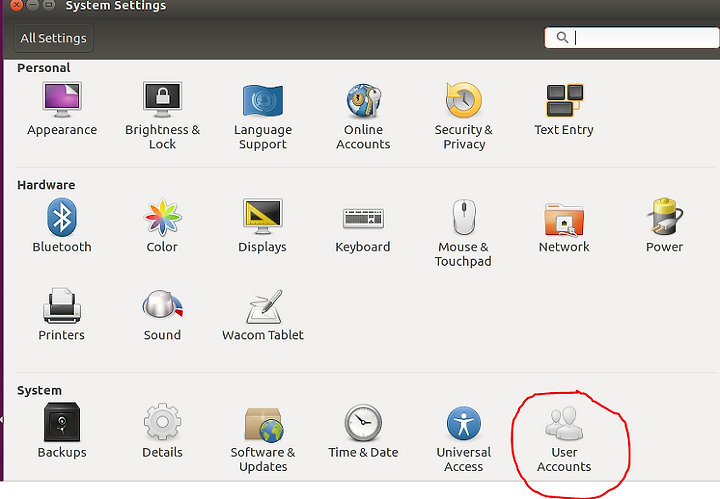Open Sound settings
Screen dimensions: 720x499
click(x=162, y=315)
